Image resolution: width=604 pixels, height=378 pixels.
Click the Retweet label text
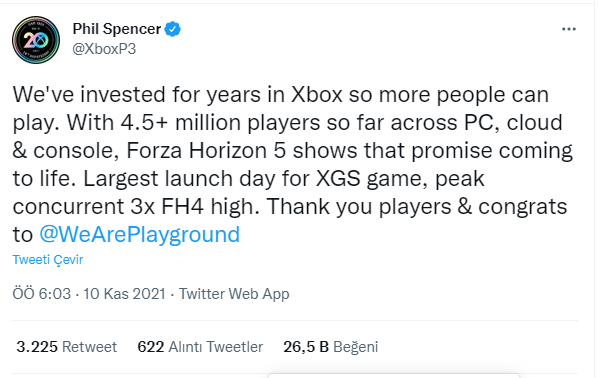[89, 347]
